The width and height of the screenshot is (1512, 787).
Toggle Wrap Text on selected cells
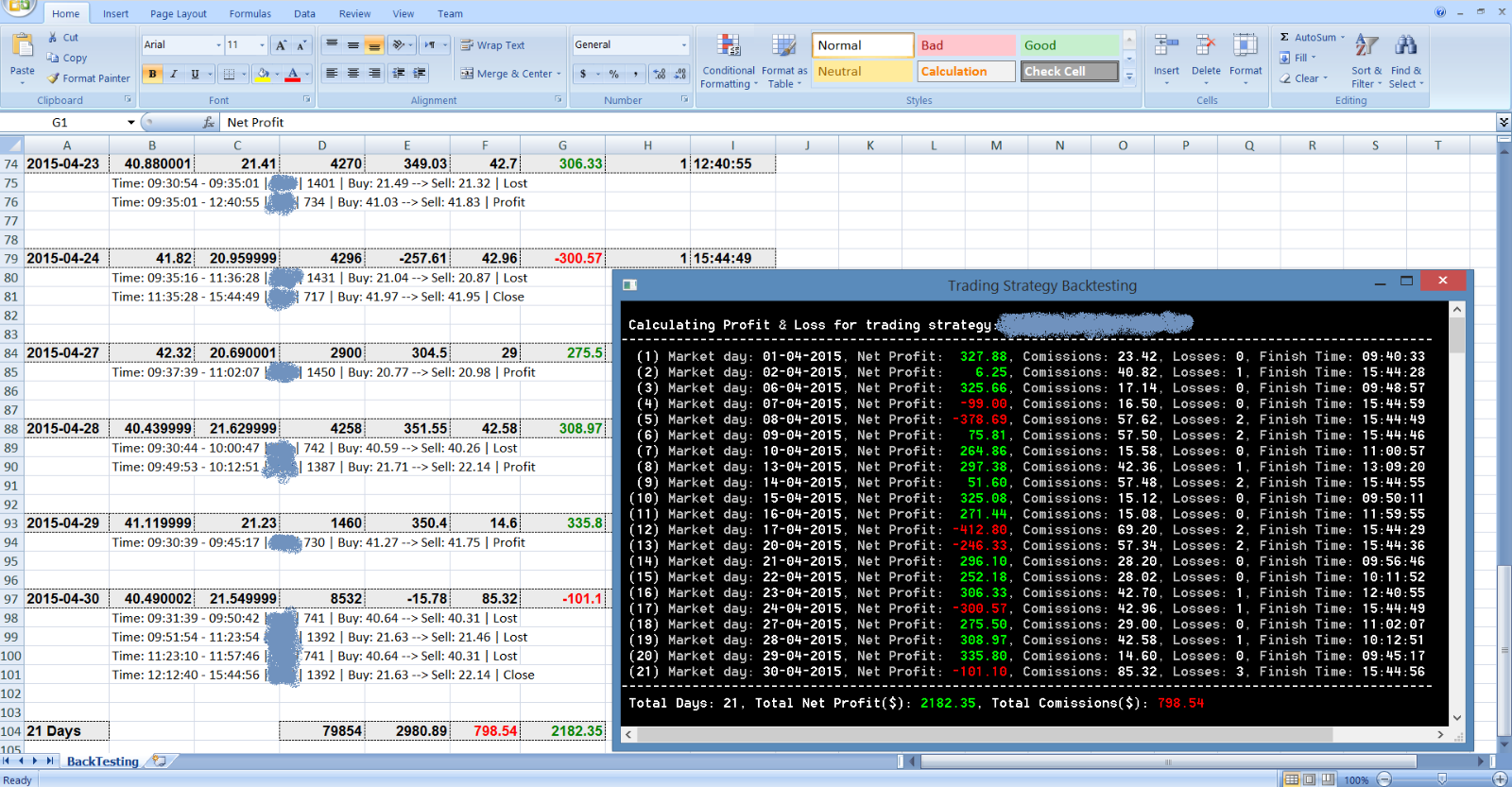pyautogui.click(x=492, y=45)
